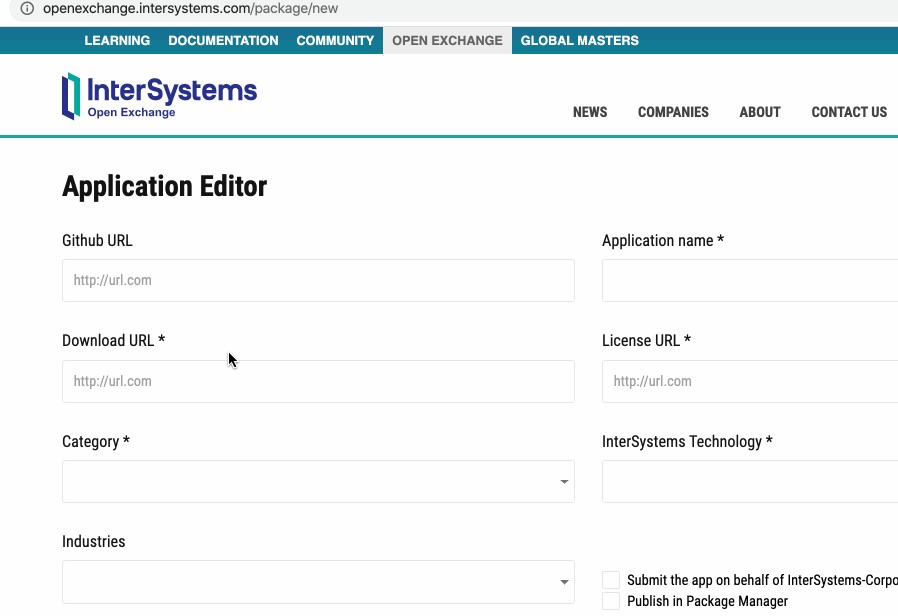
Task: Open the Industries dropdown arrow
Action: (x=564, y=582)
